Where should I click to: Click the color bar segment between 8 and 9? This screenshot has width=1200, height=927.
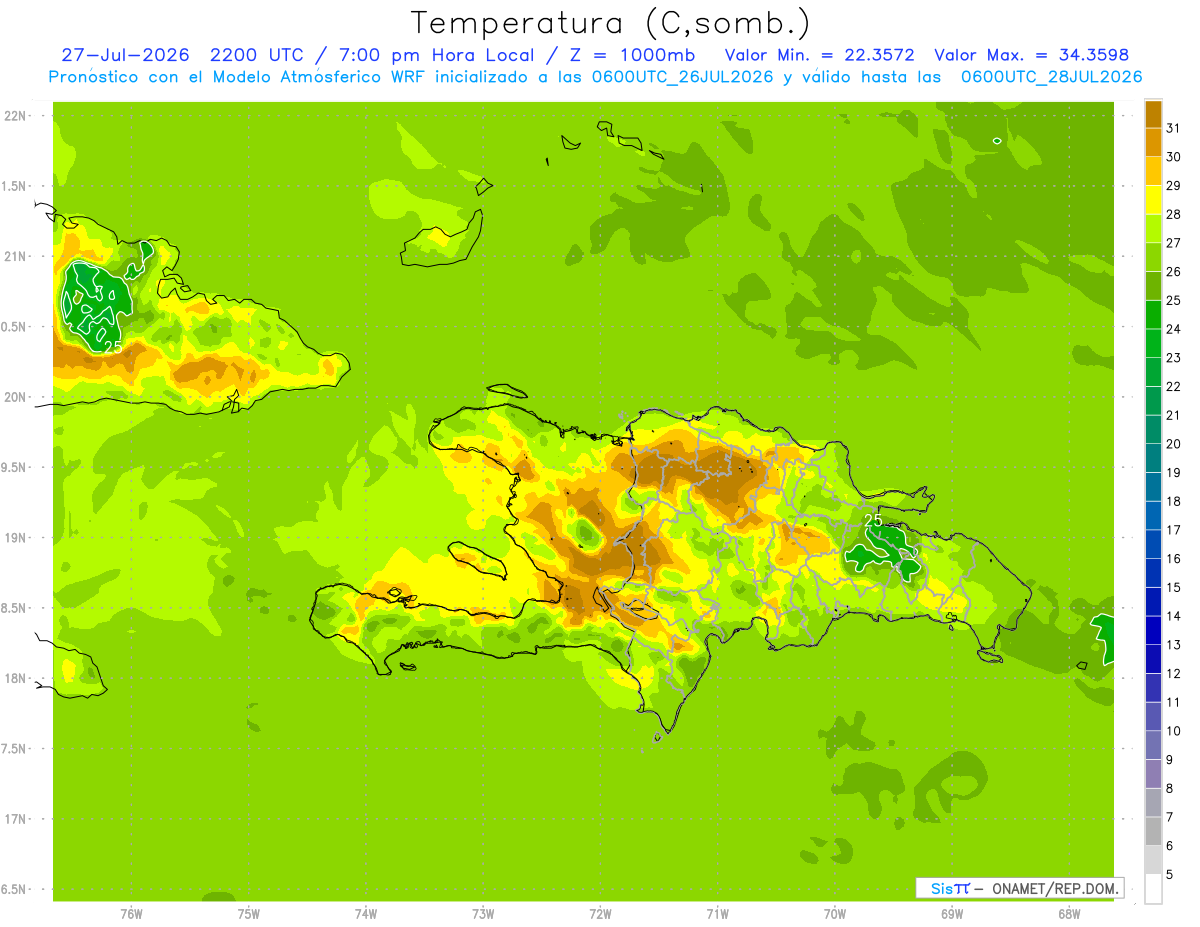coord(1153,774)
